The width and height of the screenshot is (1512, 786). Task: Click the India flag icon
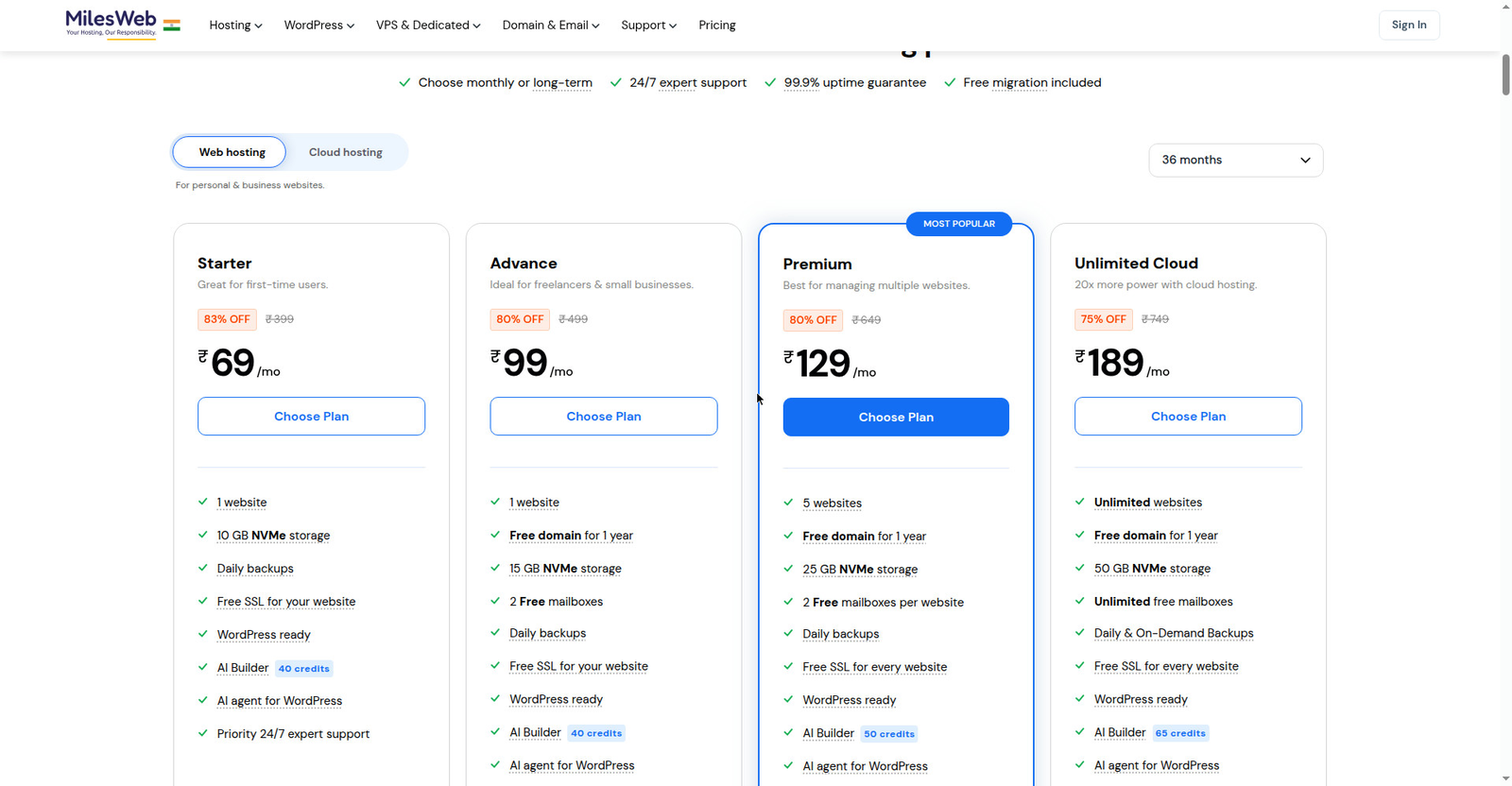pos(171,26)
